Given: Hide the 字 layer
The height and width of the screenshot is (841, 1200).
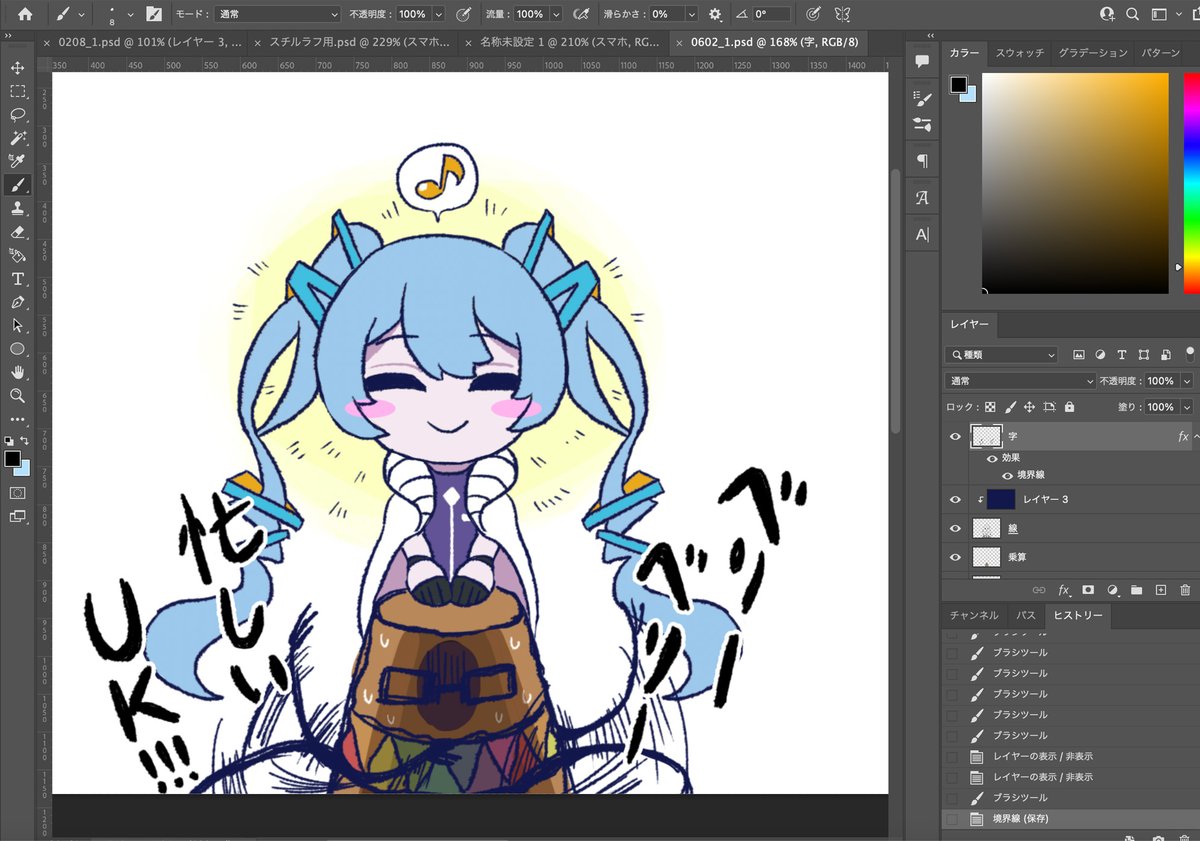Looking at the screenshot, I should click(955, 437).
